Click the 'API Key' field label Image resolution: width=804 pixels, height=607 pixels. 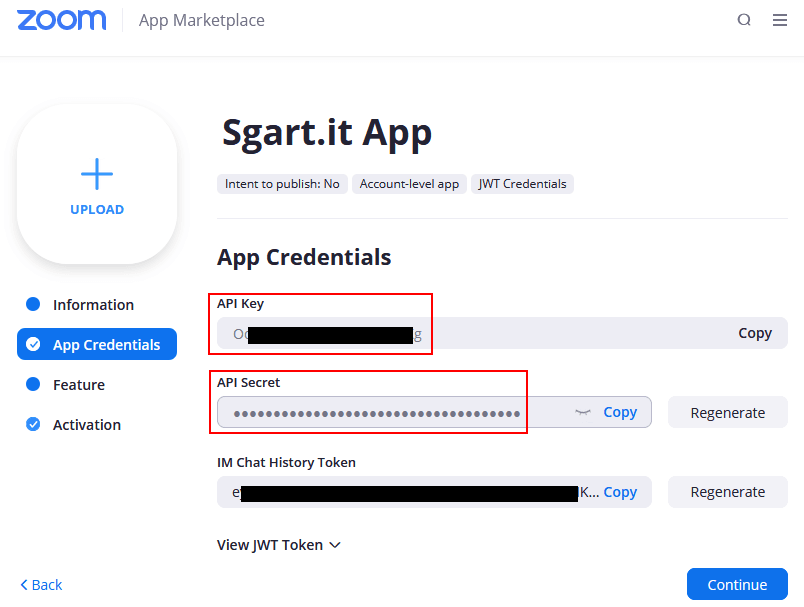pyautogui.click(x=240, y=304)
